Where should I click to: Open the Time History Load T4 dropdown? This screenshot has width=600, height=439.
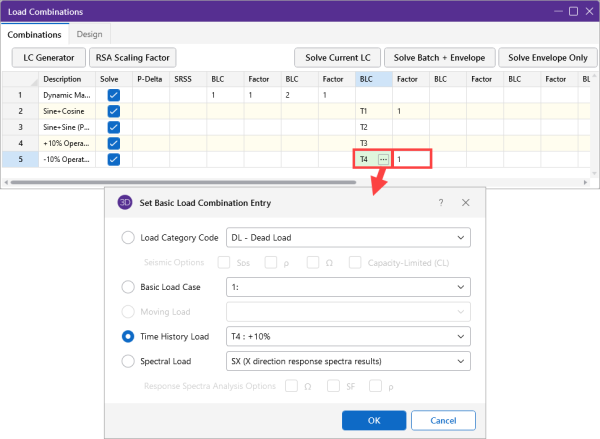coord(348,337)
